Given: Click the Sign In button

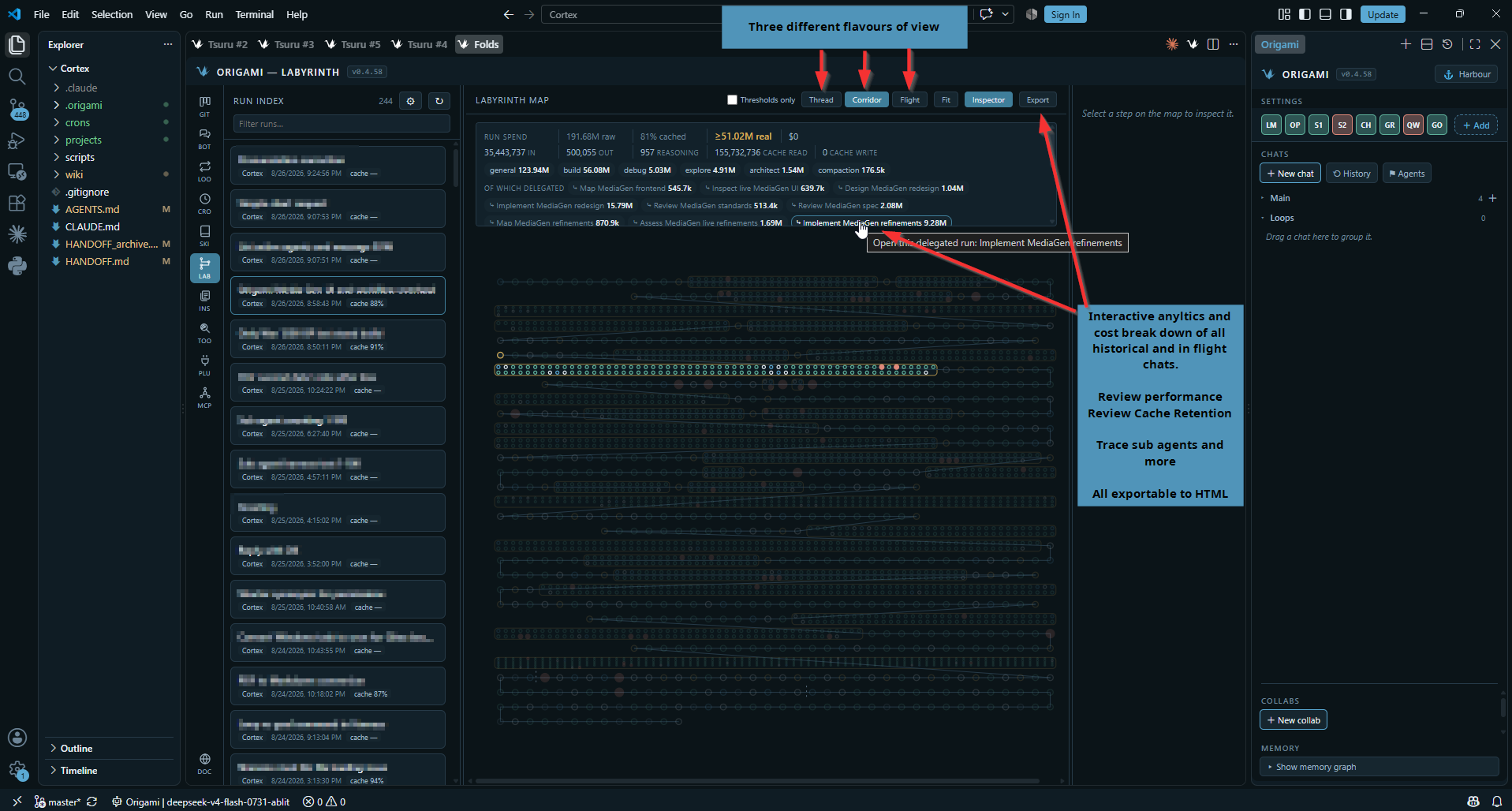Looking at the screenshot, I should point(1066,14).
